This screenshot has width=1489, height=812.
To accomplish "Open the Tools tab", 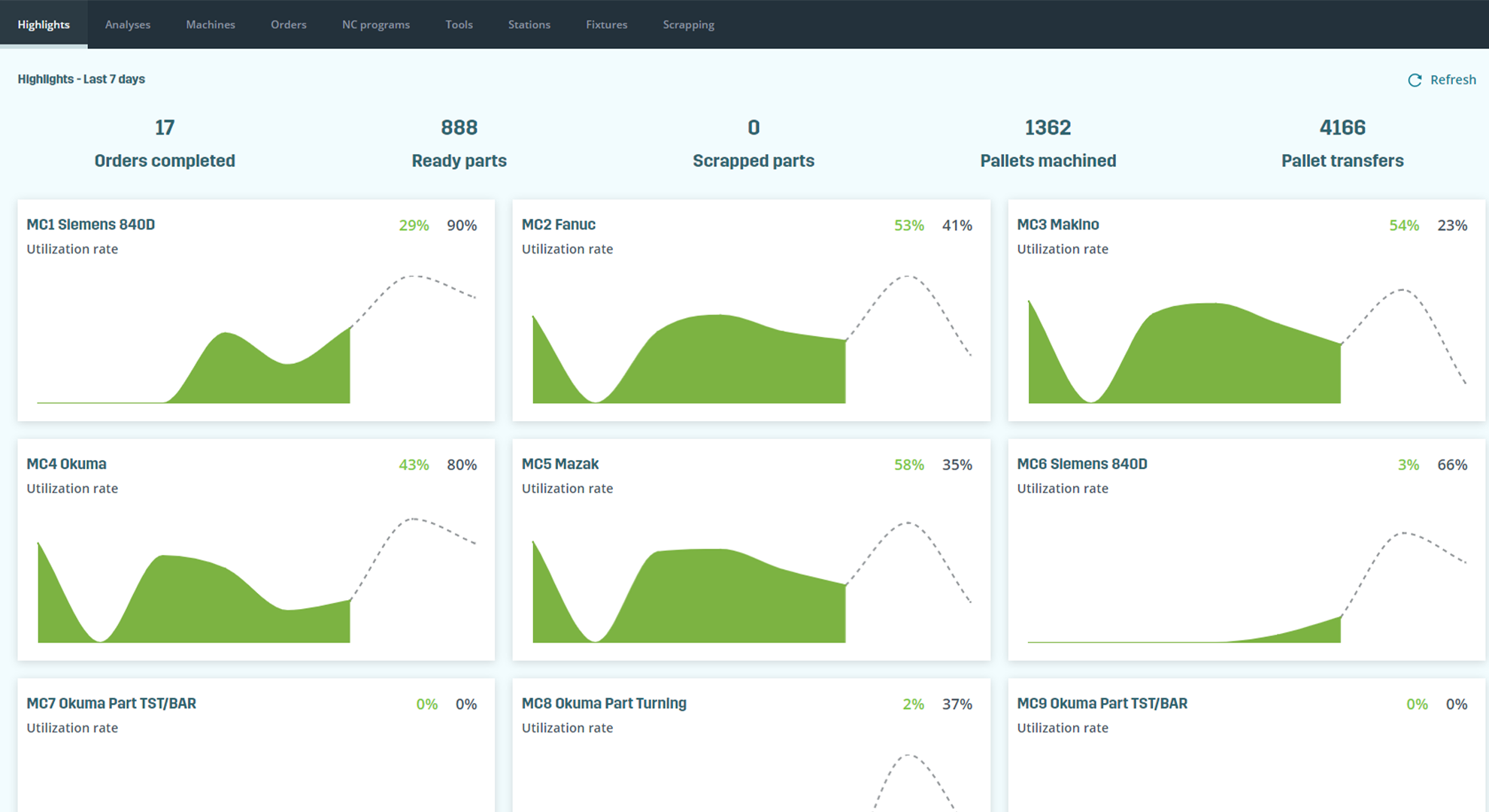I will 459,25.
